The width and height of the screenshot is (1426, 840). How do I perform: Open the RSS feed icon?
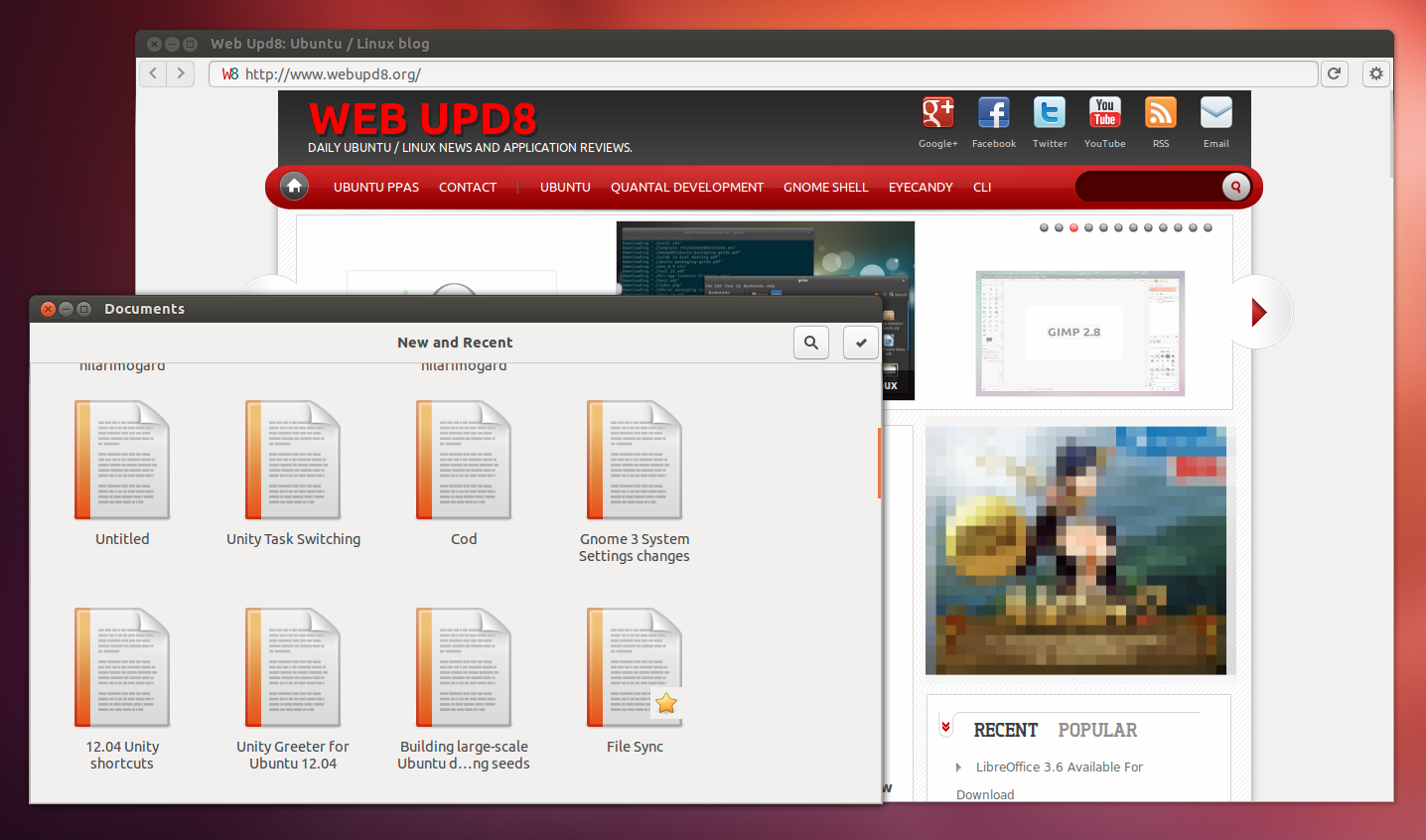coord(1161,112)
